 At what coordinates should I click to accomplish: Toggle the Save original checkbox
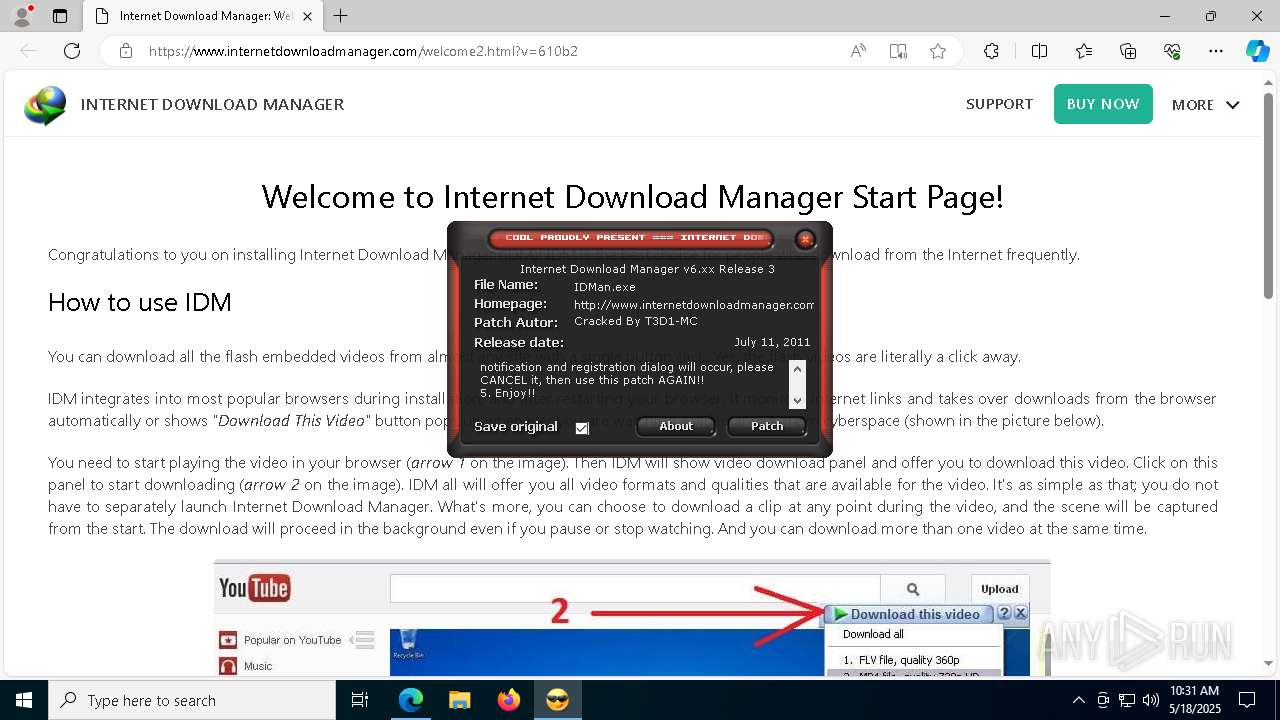[582, 428]
